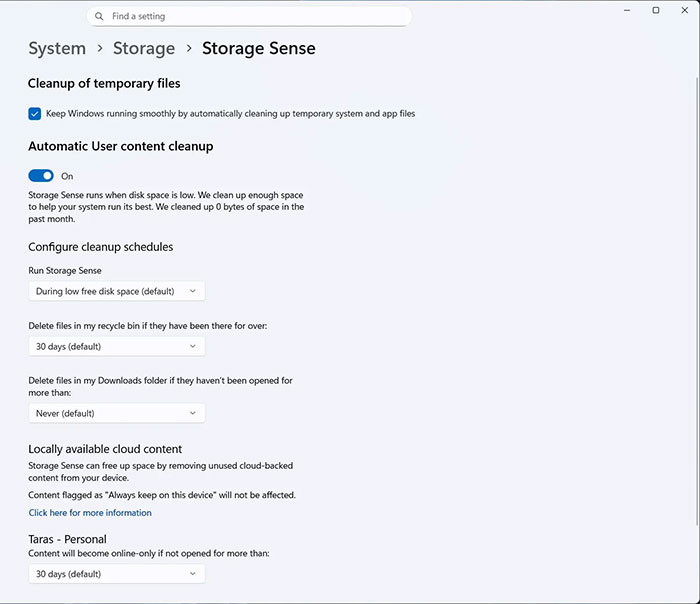Image resolution: width=700 pixels, height=604 pixels.
Task: Navigate to Storage in the breadcrumb
Action: (144, 48)
